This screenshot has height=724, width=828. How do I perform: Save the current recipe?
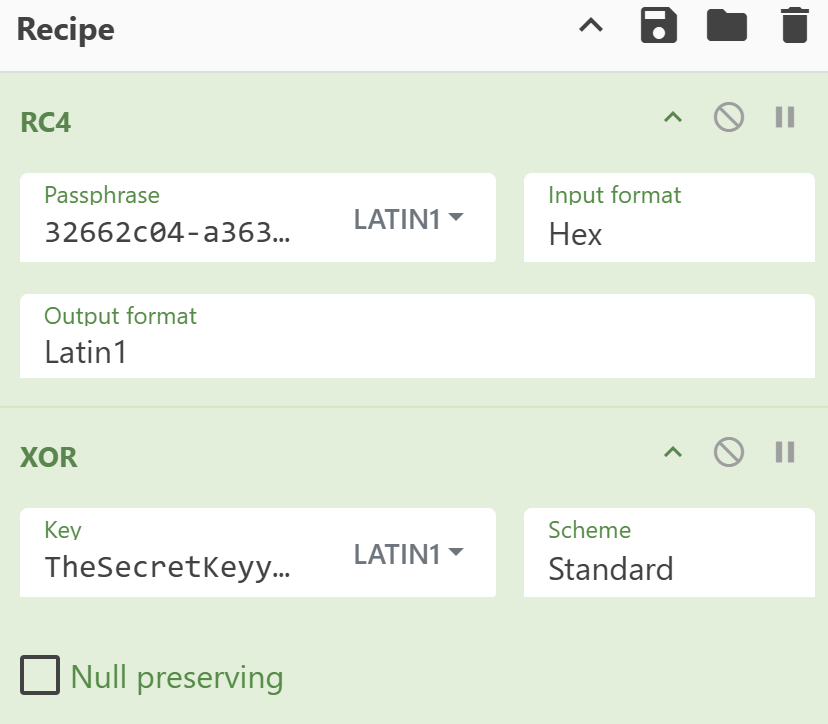659,26
